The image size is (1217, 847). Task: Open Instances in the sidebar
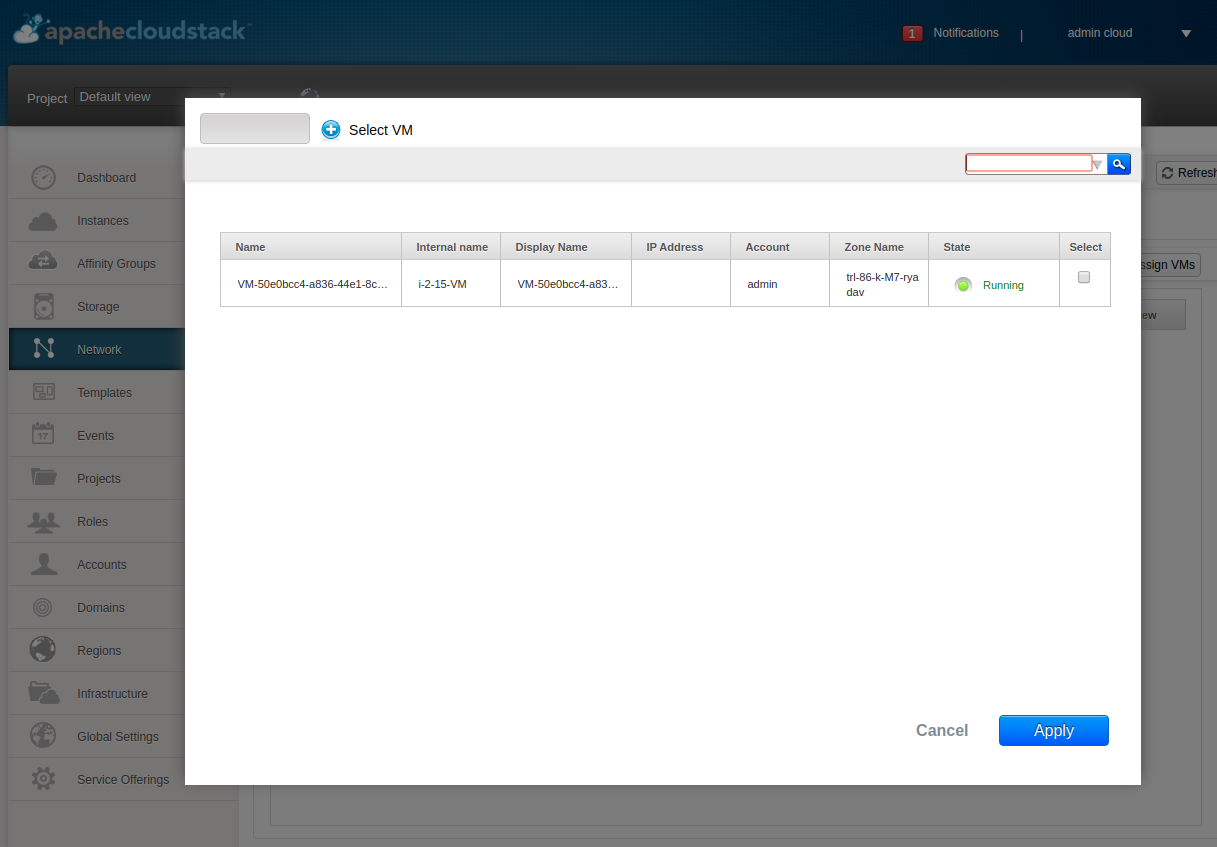[103, 220]
